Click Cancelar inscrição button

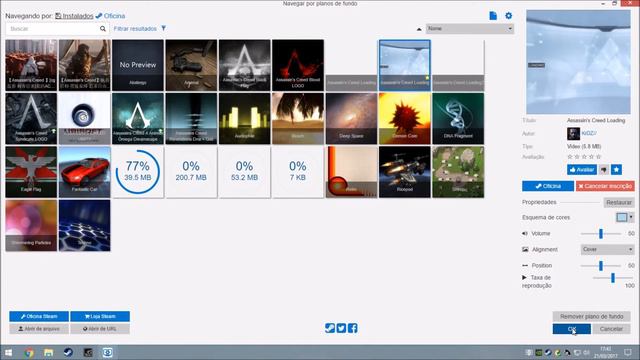(x=605, y=186)
